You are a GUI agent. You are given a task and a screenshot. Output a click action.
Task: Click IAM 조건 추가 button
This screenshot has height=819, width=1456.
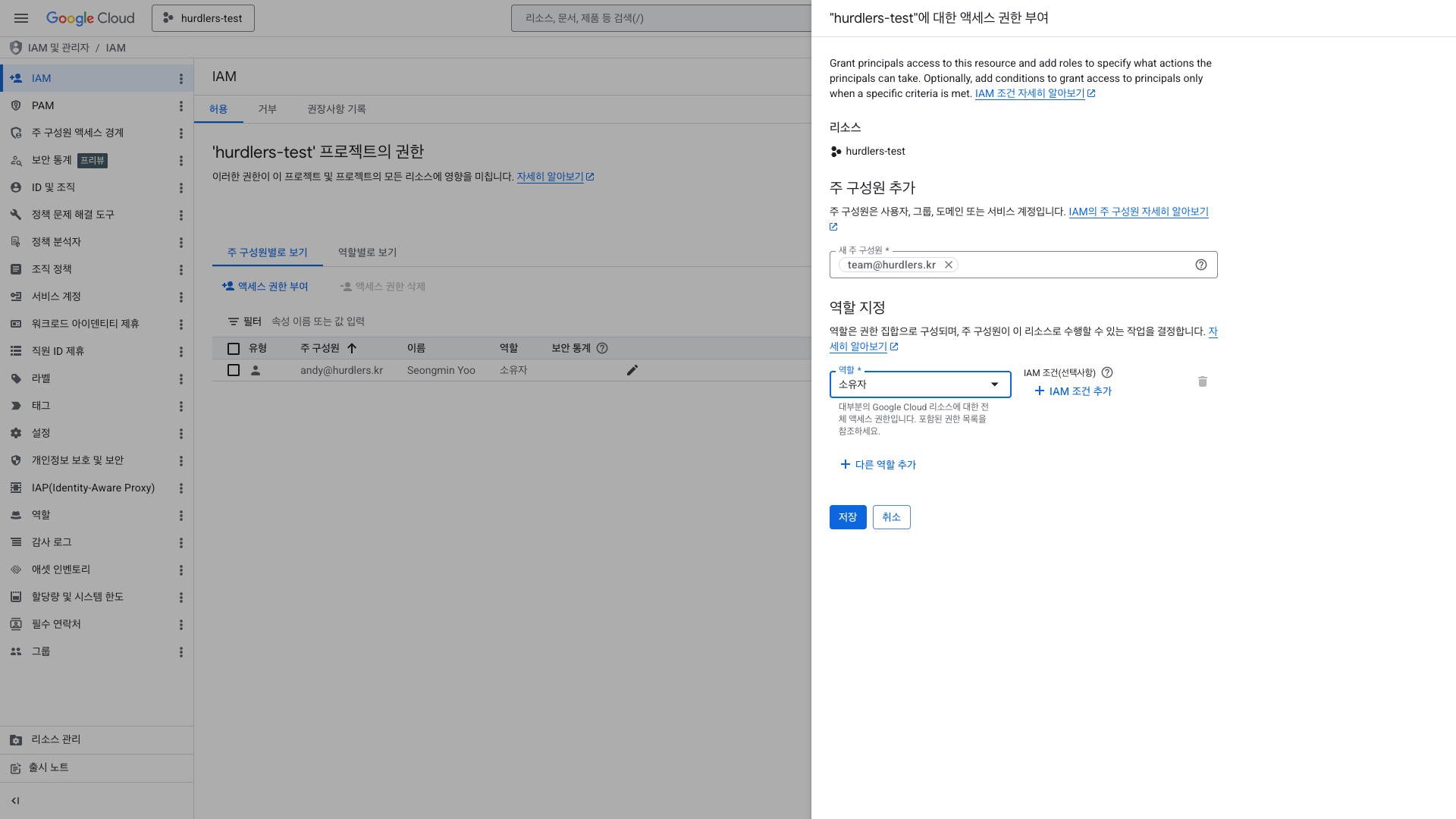1073,391
